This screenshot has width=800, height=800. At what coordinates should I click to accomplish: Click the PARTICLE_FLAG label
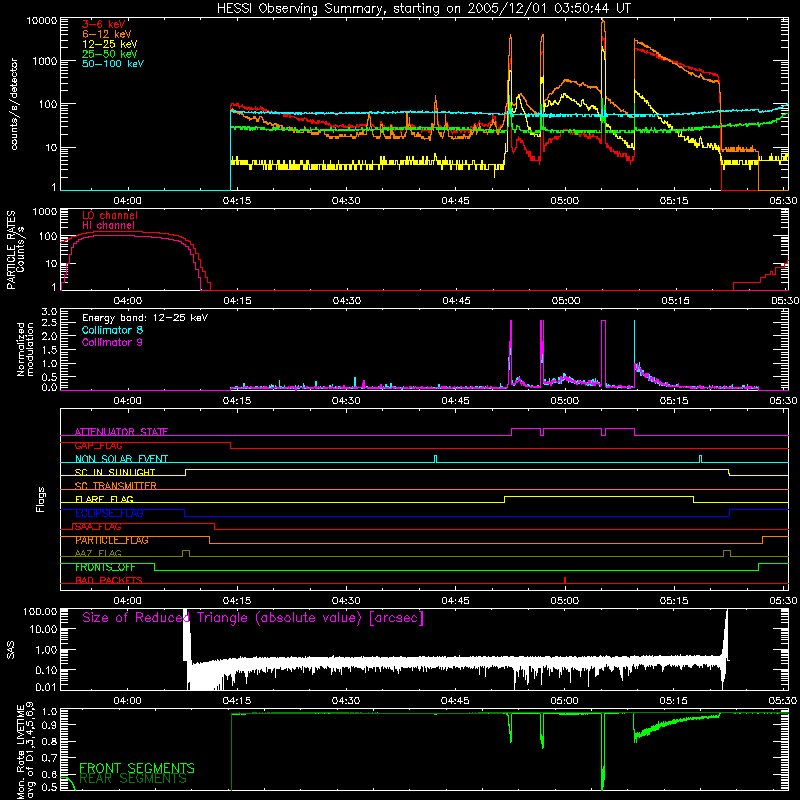pyautogui.click(x=112, y=540)
